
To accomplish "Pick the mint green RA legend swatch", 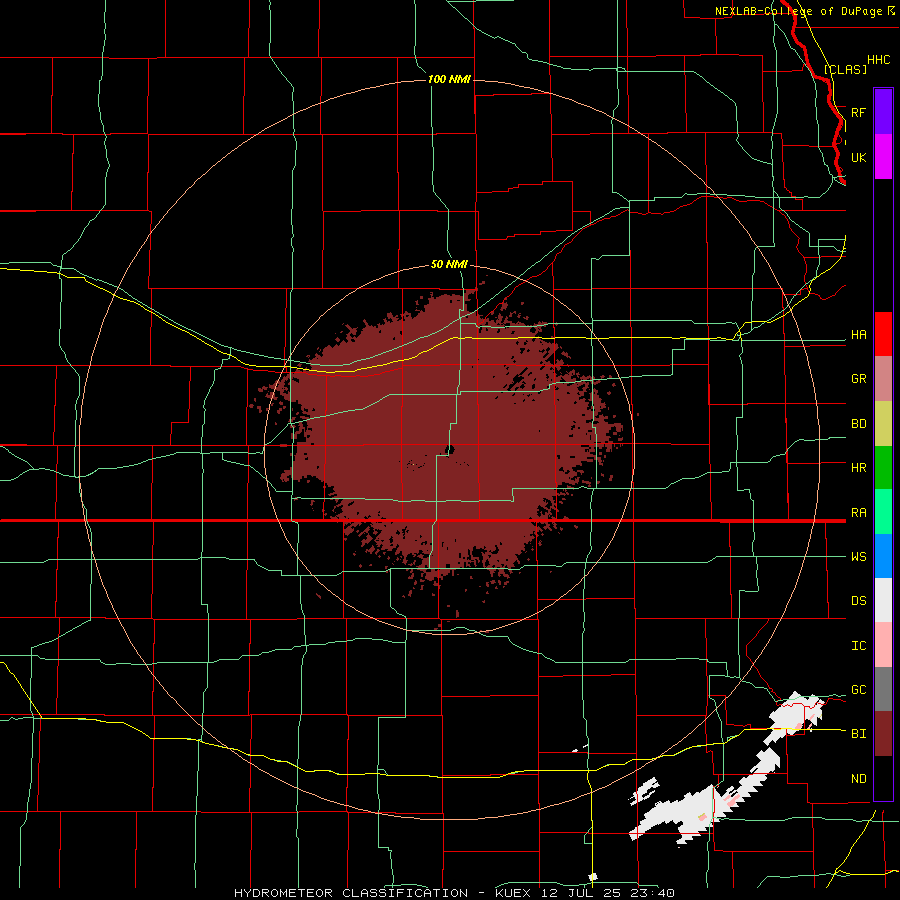I will tap(883, 512).
